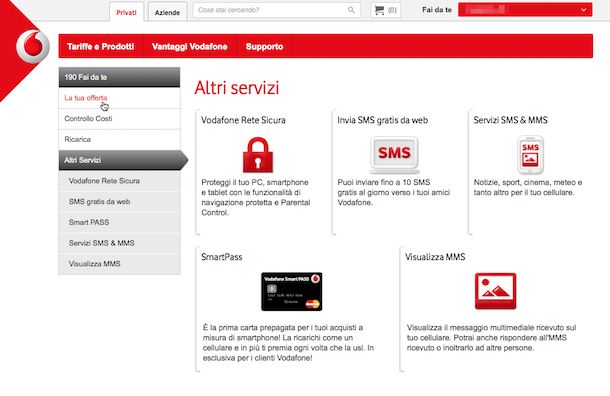
Task: Click text 'Proteggi il tuo PC, smartphone'
Action: point(255,182)
